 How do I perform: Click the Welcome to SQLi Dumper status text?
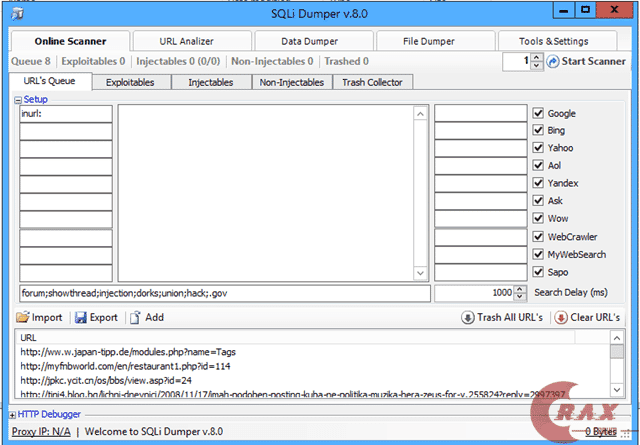click(154, 432)
